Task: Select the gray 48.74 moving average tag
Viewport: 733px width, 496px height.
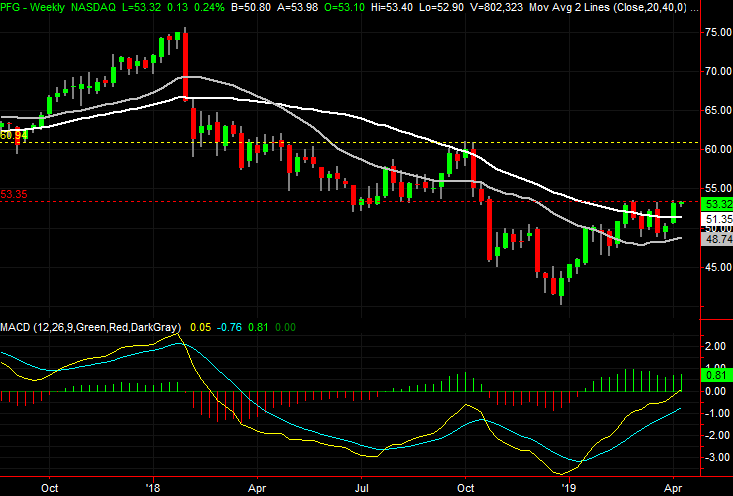Action: [x=717, y=239]
